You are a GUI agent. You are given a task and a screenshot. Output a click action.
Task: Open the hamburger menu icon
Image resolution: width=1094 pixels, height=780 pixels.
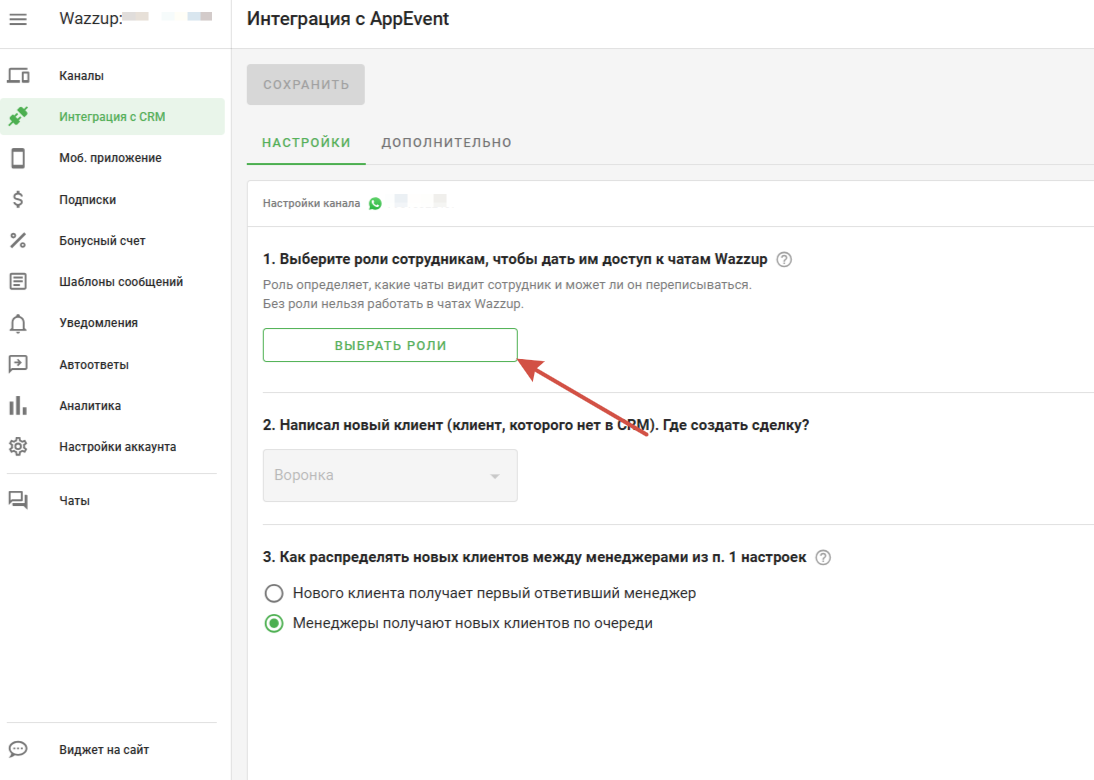coord(18,19)
